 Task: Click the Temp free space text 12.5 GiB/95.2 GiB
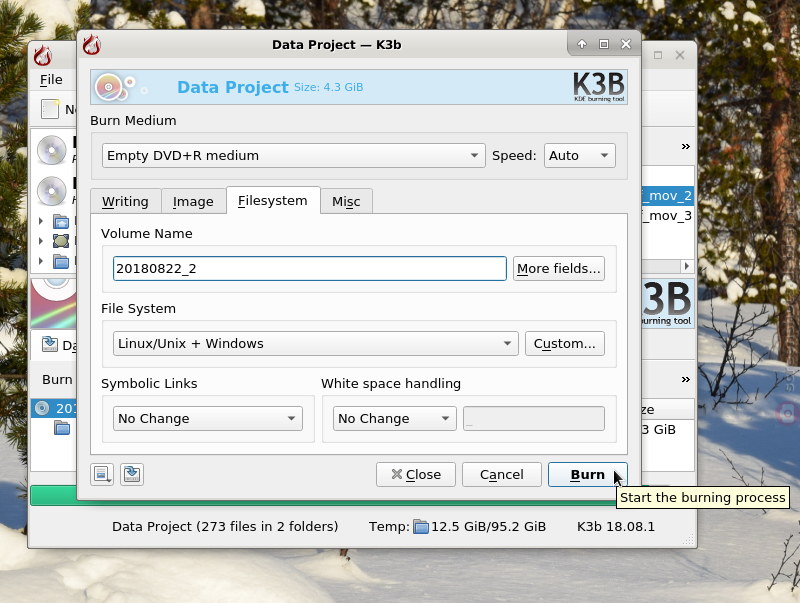point(488,526)
